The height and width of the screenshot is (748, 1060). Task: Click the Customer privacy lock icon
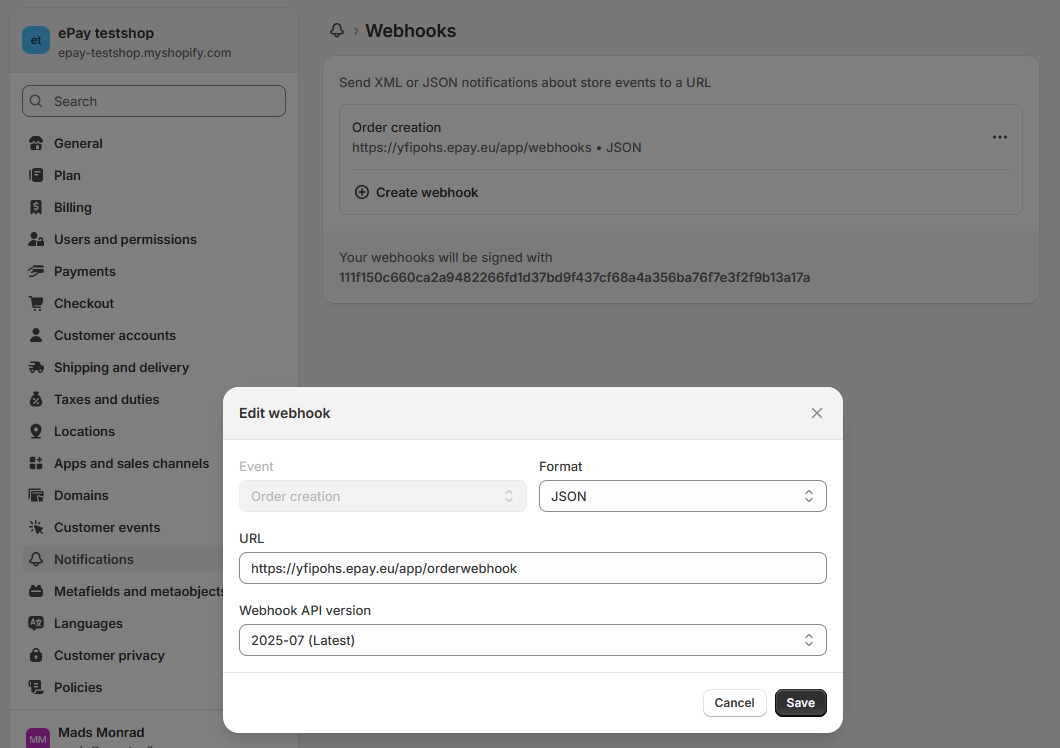[x=37, y=655]
